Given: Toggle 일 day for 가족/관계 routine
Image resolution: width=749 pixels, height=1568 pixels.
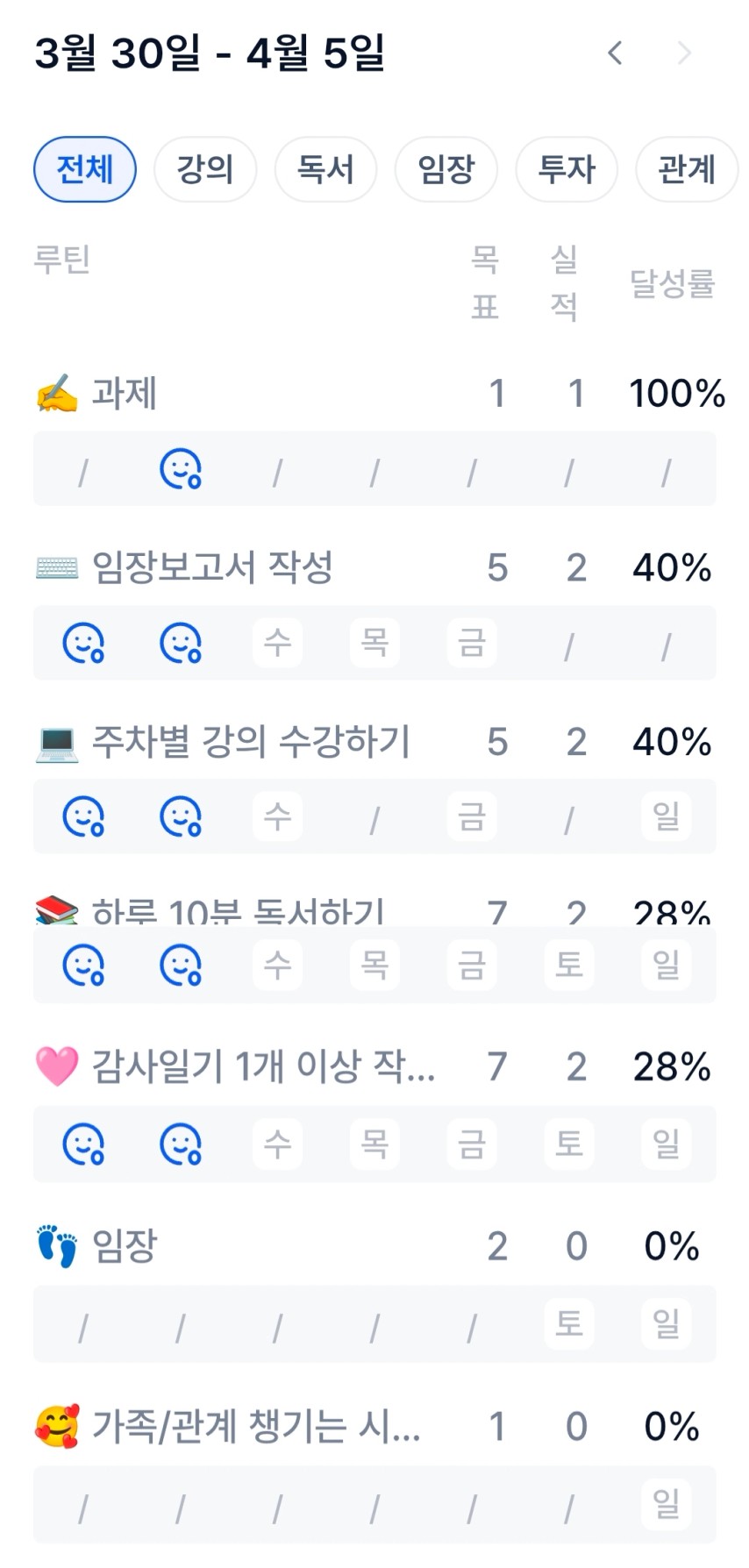Looking at the screenshot, I should [x=666, y=1503].
